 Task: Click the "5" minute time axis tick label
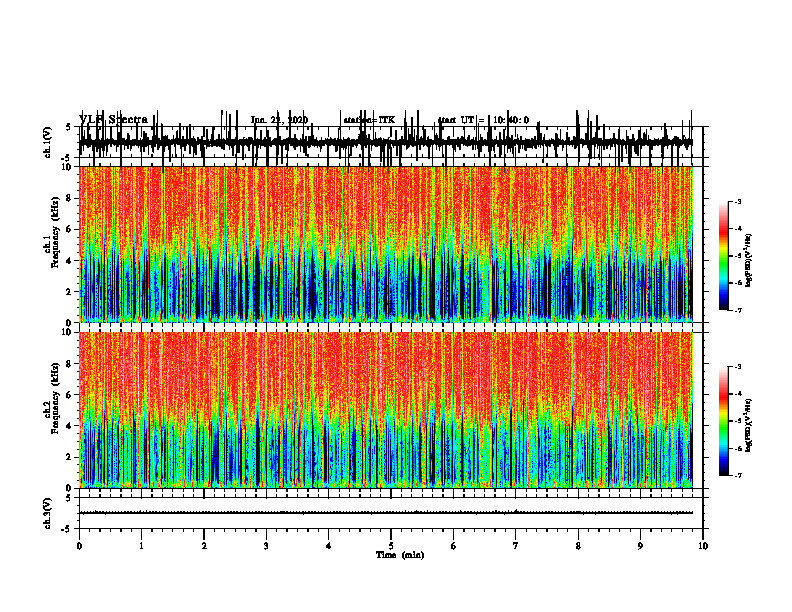point(391,546)
